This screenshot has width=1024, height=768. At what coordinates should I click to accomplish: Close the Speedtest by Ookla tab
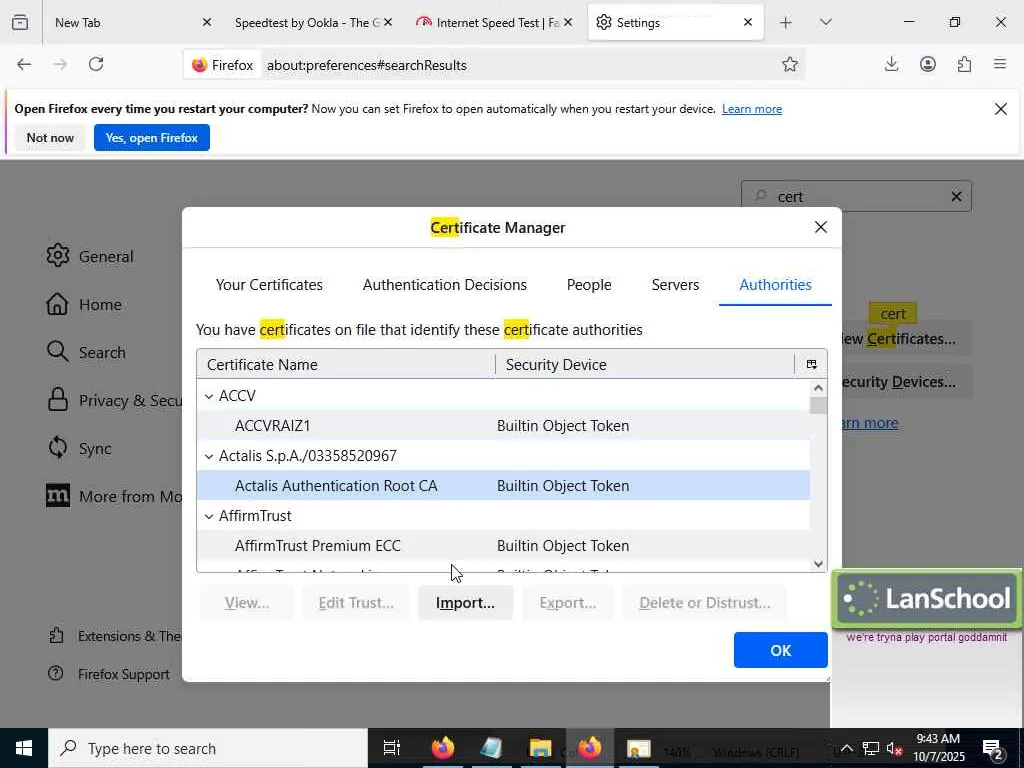388,22
